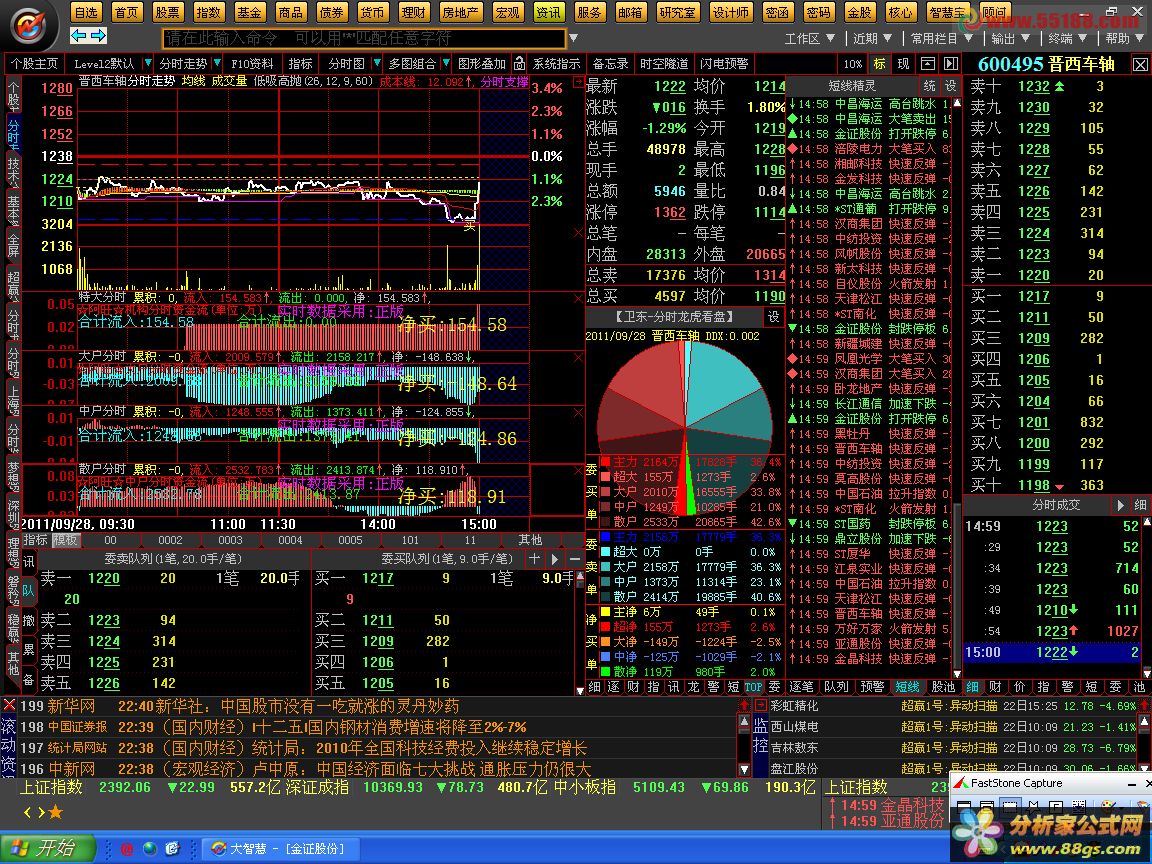Open the 闪电预警 tab
The image size is (1152, 864).
(x=724, y=64)
